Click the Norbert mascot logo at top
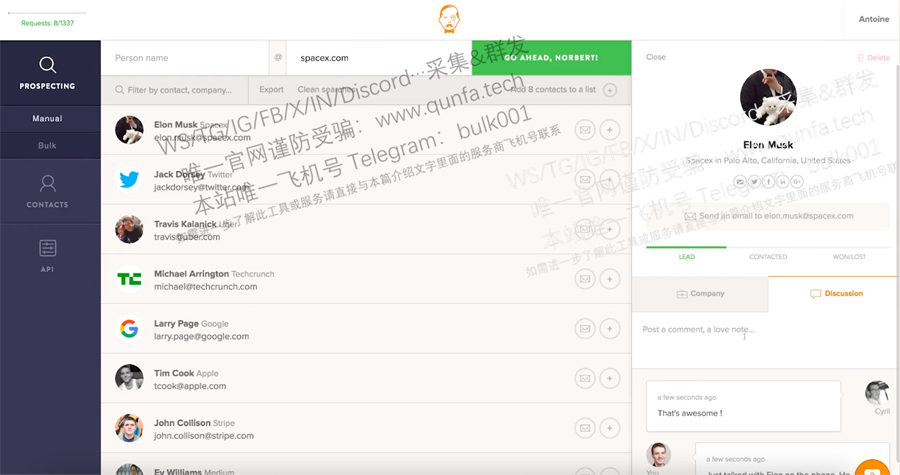 [449, 19]
